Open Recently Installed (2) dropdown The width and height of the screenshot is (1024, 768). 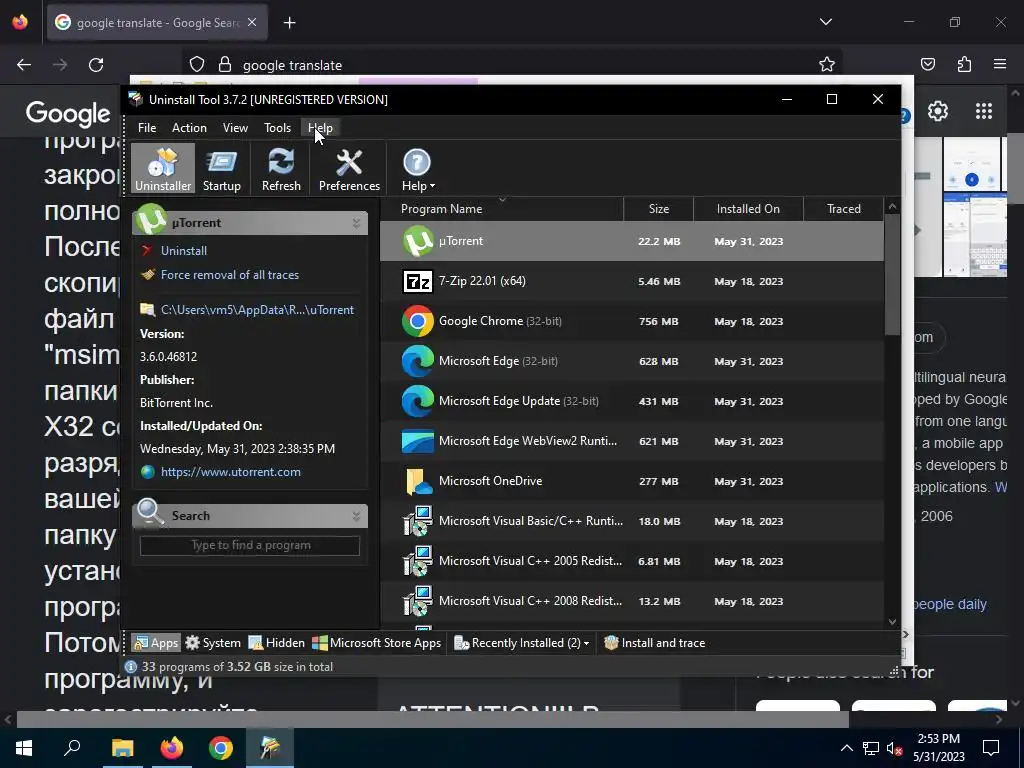click(521, 643)
